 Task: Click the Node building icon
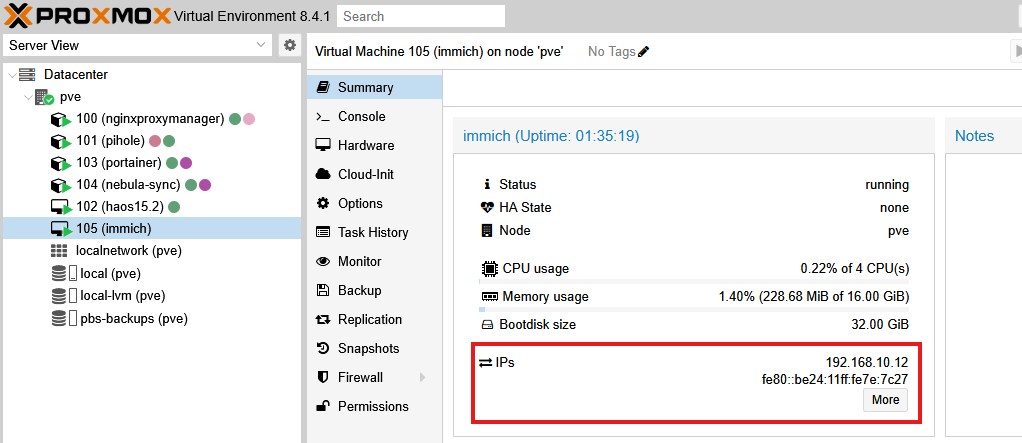pyautogui.click(x=486, y=231)
